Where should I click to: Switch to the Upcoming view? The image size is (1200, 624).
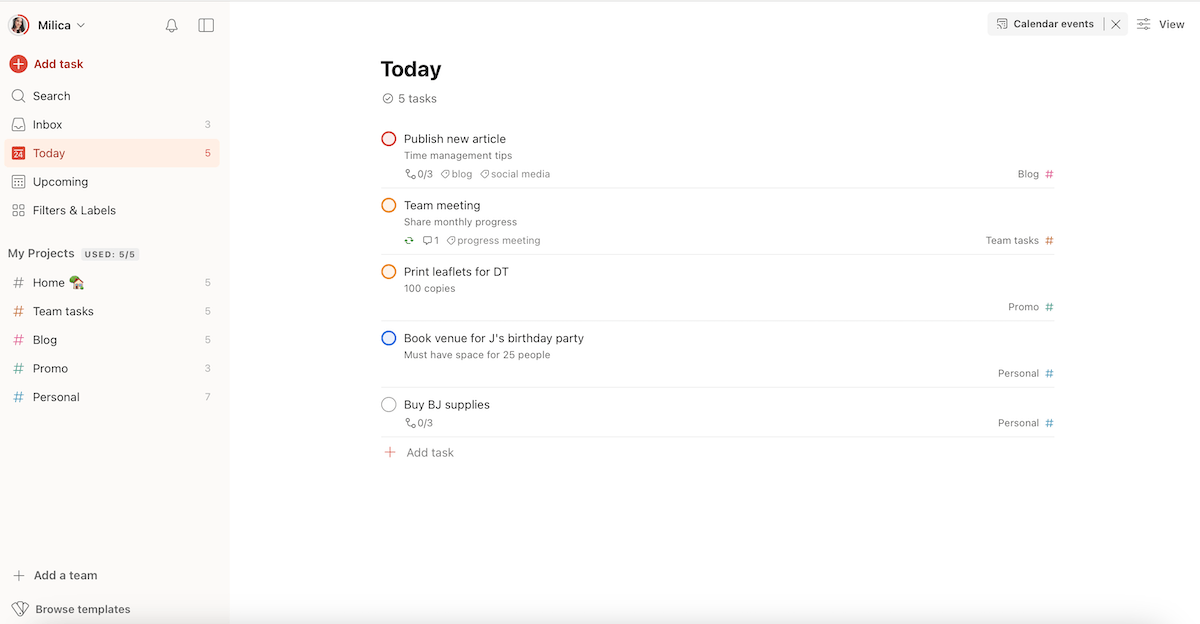(x=62, y=182)
